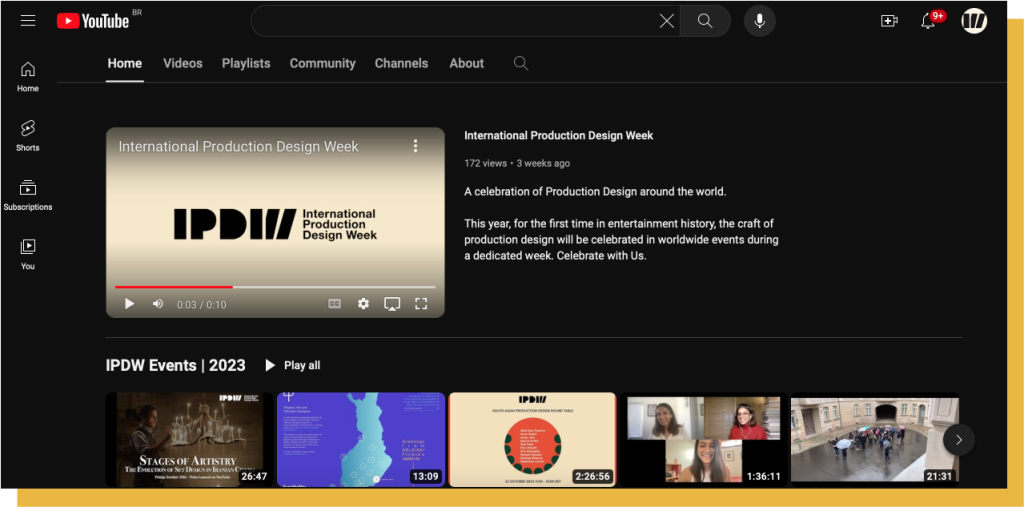This screenshot has height=507, width=1024.
Task: Search within channel using magnifier icon
Action: (520, 63)
